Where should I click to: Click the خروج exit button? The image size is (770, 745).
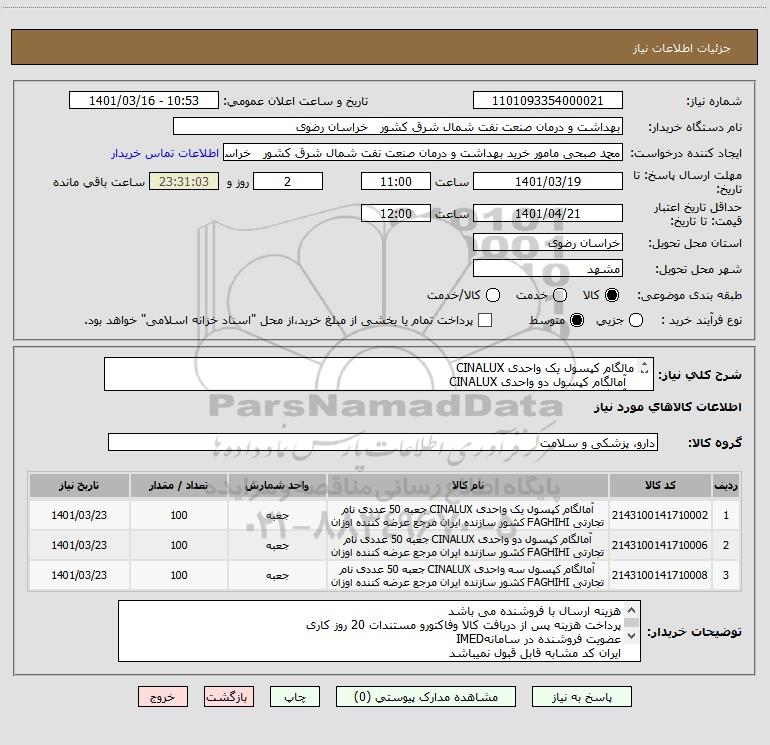point(163,697)
